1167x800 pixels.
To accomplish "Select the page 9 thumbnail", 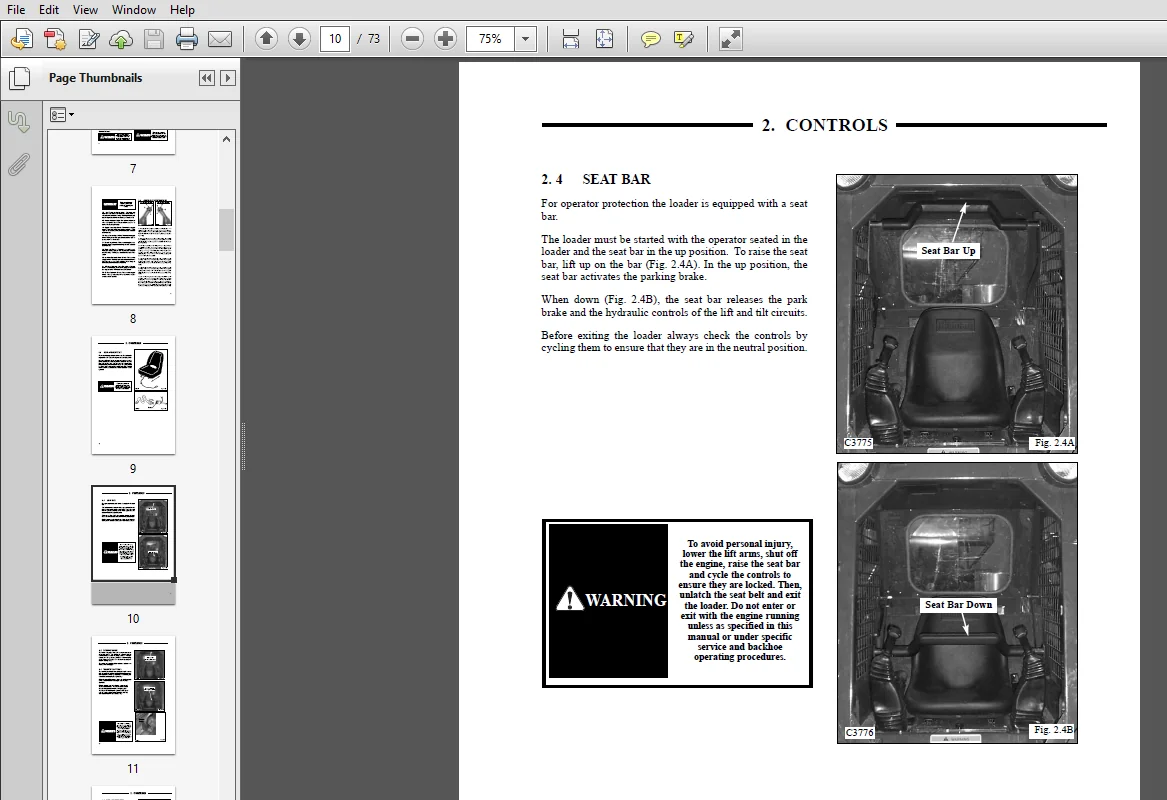I will coord(133,394).
